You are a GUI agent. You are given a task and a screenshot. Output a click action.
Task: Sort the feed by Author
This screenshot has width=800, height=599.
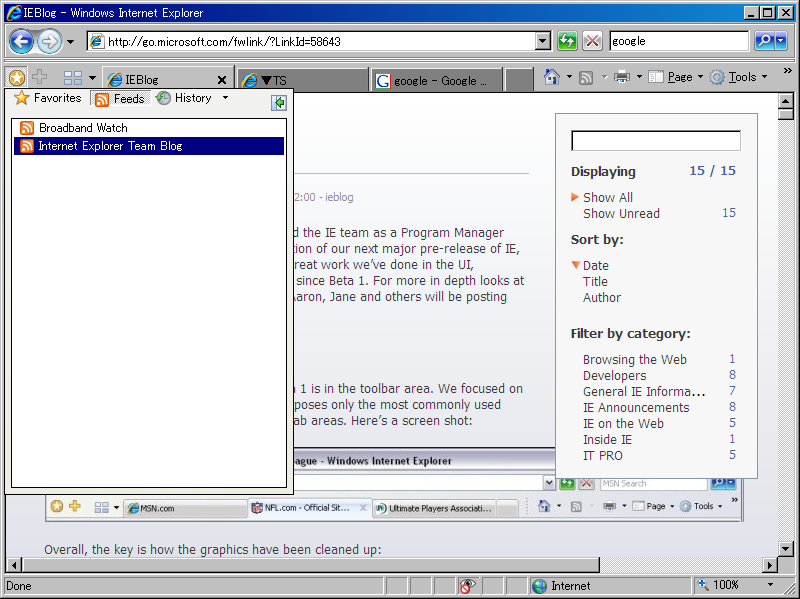pyautogui.click(x=602, y=297)
